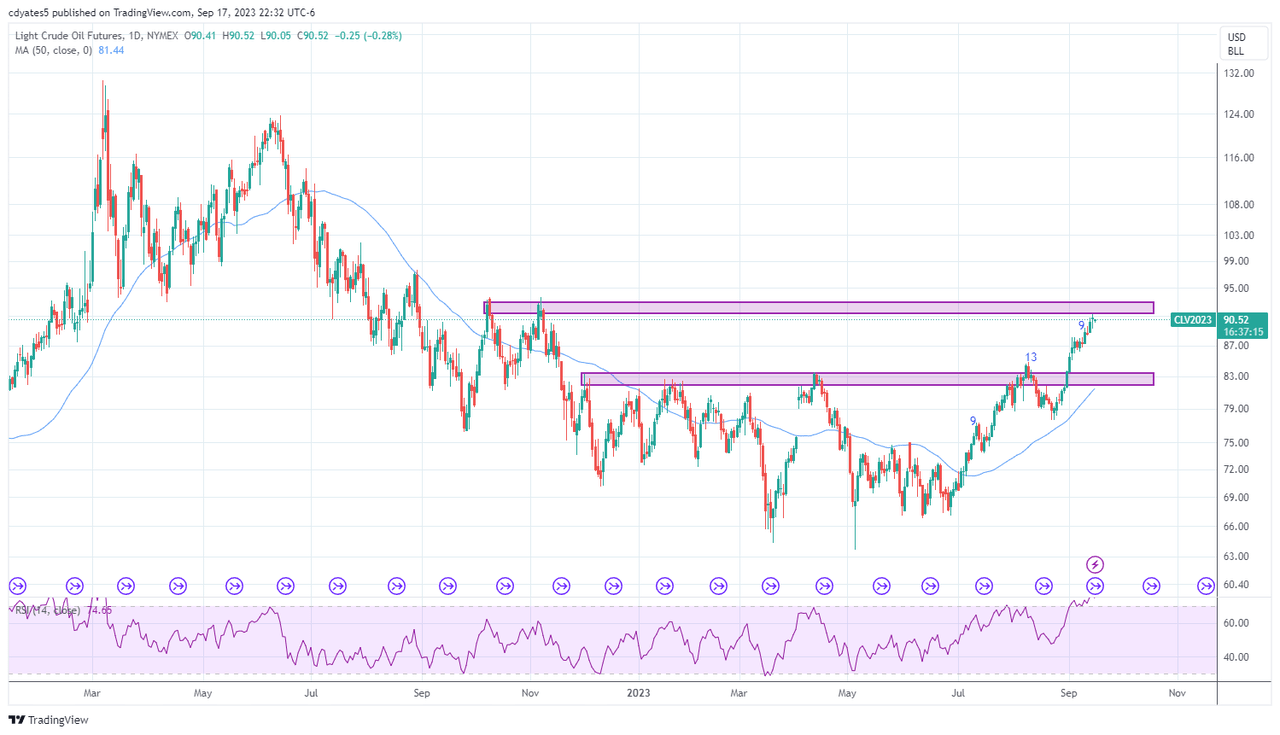Screen dimensions: 1280x735
Task: Select the lower purple support zone near 83.00
Action: pyautogui.click(x=867, y=379)
